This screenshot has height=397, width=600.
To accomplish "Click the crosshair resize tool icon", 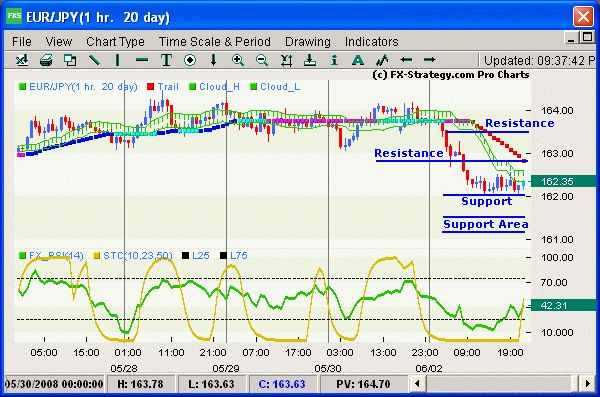I will [x=286, y=60].
